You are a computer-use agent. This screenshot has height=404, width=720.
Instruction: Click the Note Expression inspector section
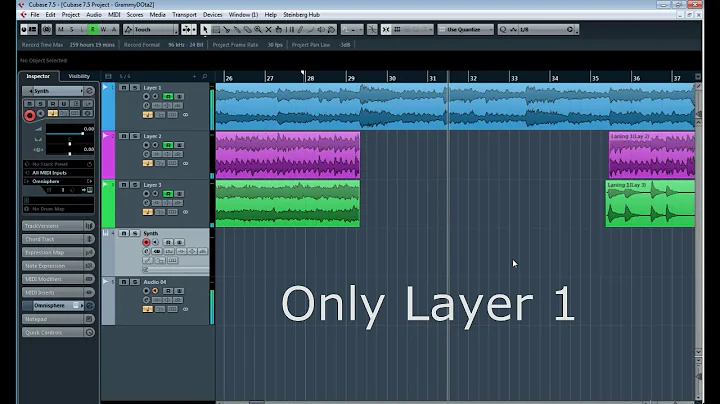58,266
